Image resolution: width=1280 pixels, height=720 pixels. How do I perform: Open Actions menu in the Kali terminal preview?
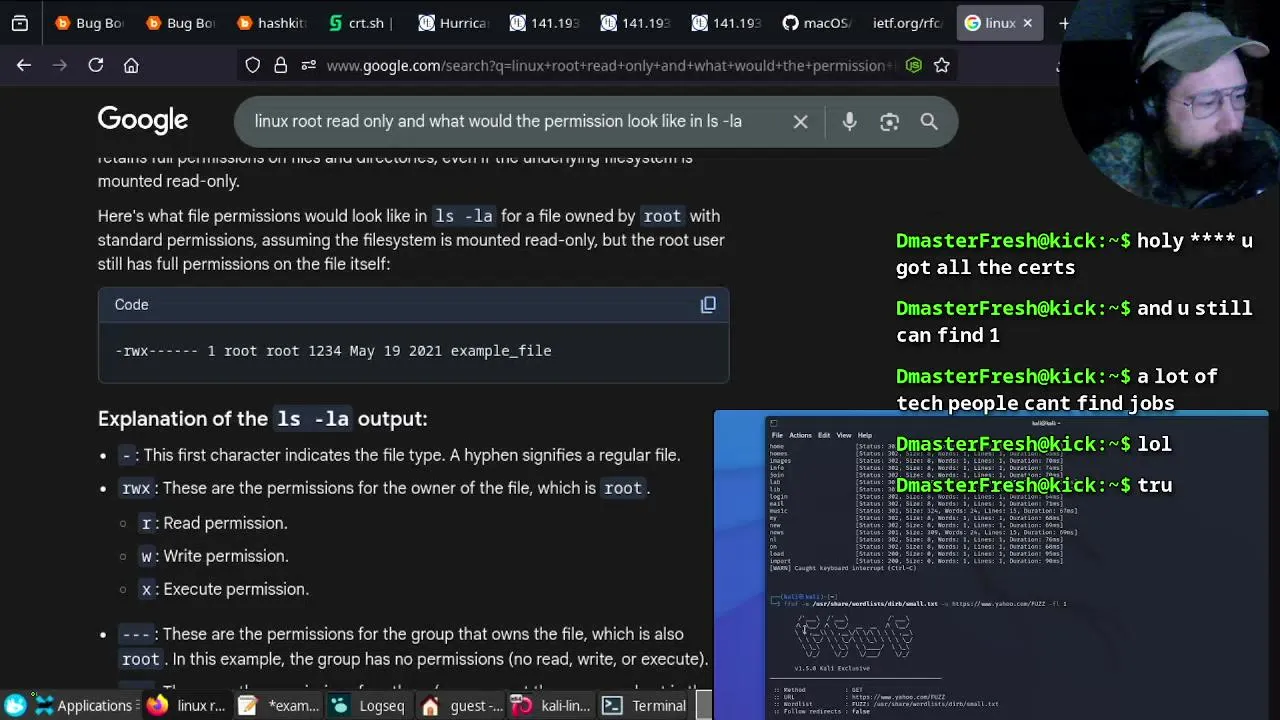click(800, 435)
